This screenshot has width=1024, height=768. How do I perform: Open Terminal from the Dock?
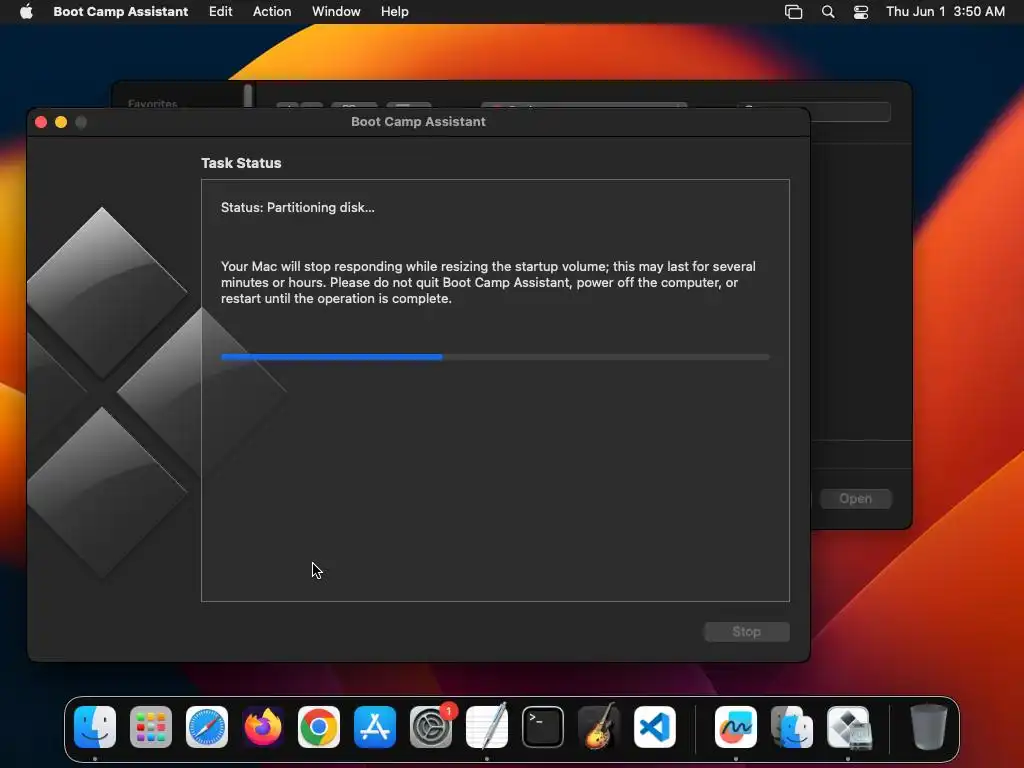coord(543,727)
